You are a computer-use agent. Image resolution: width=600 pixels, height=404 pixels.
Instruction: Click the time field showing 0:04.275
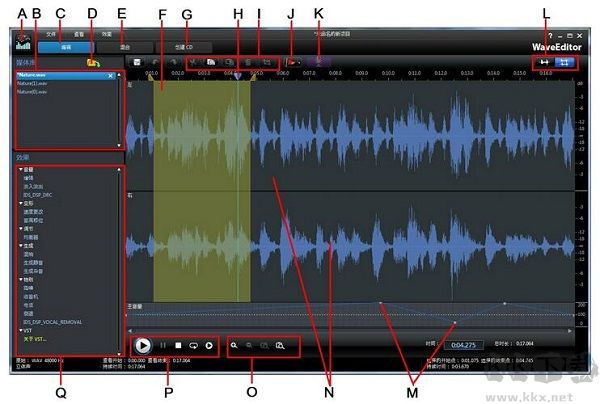(463, 345)
